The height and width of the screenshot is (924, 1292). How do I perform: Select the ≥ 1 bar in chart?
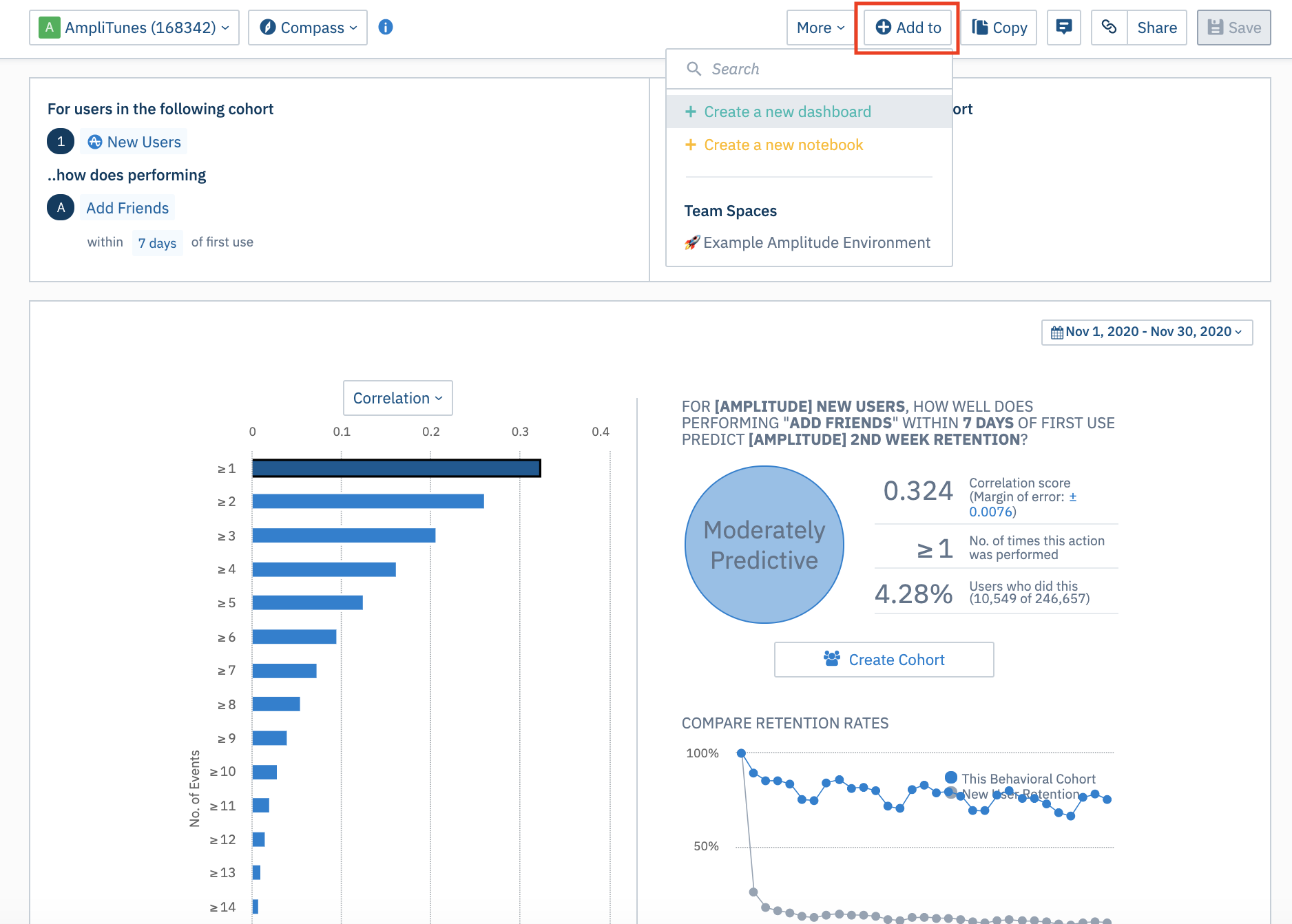click(397, 468)
